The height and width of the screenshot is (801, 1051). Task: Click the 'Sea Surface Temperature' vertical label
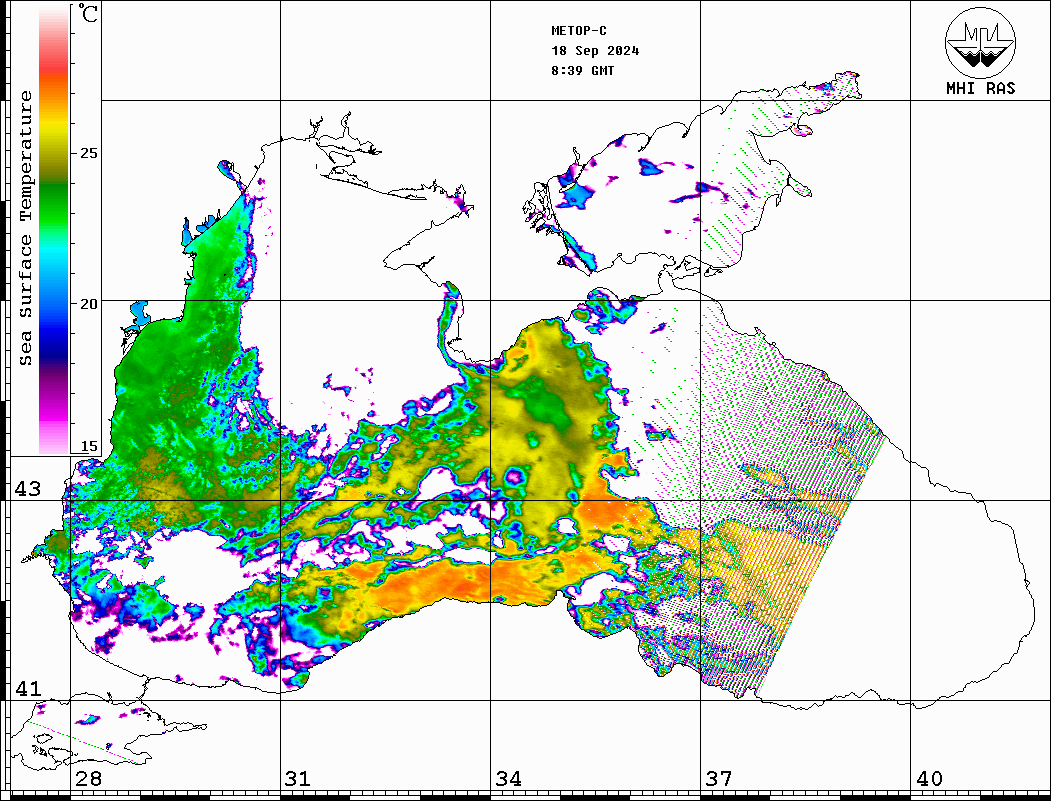25,228
